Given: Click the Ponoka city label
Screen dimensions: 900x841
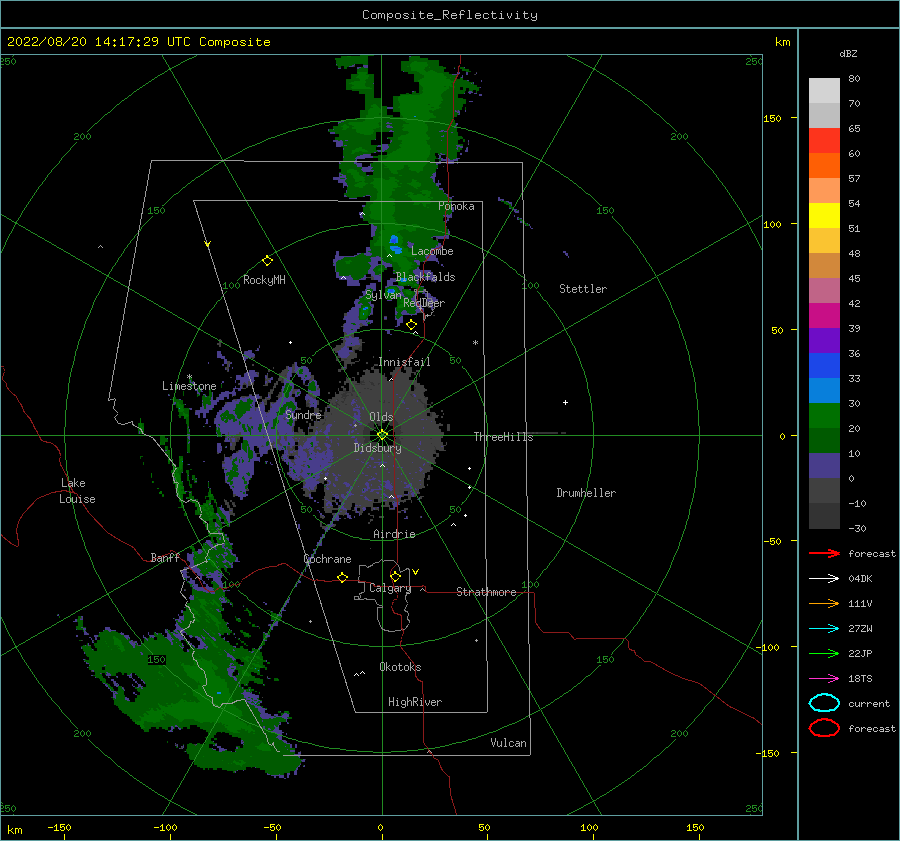Looking at the screenshot, I should point(456,206).
